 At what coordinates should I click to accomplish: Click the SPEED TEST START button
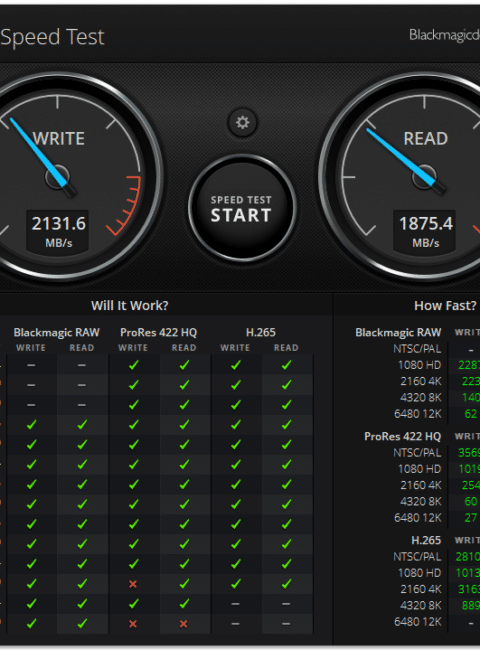(242, 208)
